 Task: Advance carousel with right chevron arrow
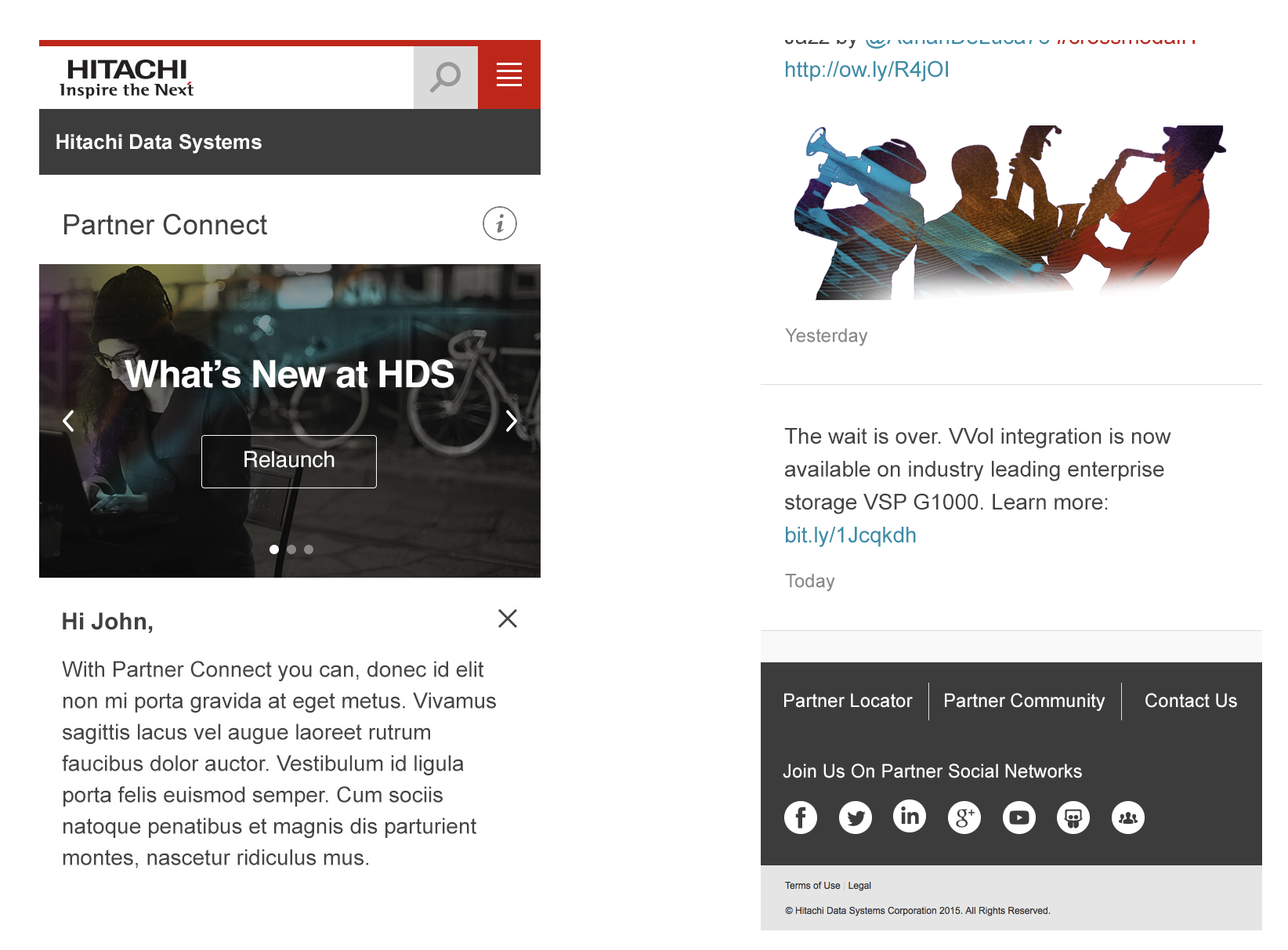click(512, 421)
